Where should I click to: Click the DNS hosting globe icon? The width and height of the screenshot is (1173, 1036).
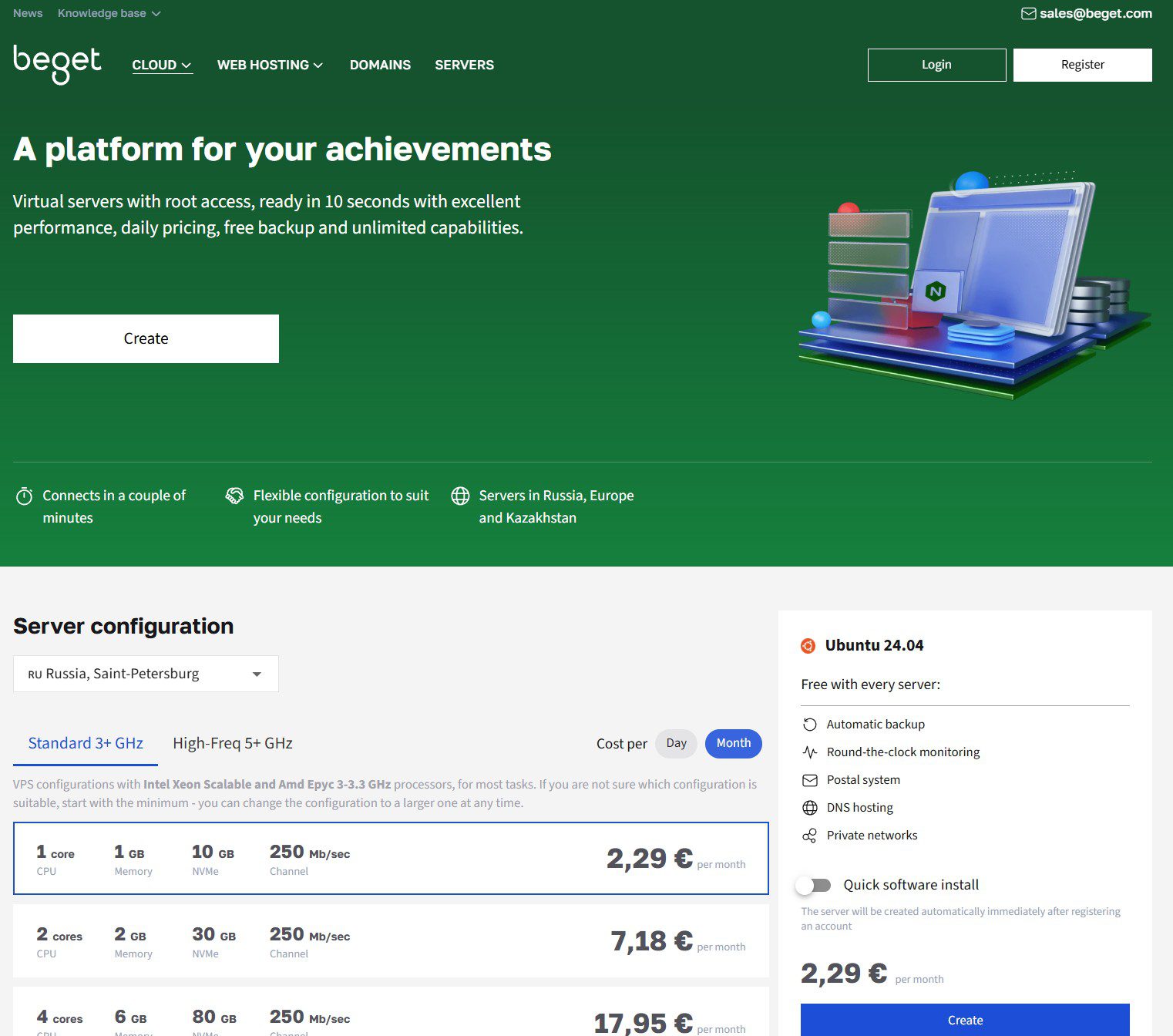[809, 808]
